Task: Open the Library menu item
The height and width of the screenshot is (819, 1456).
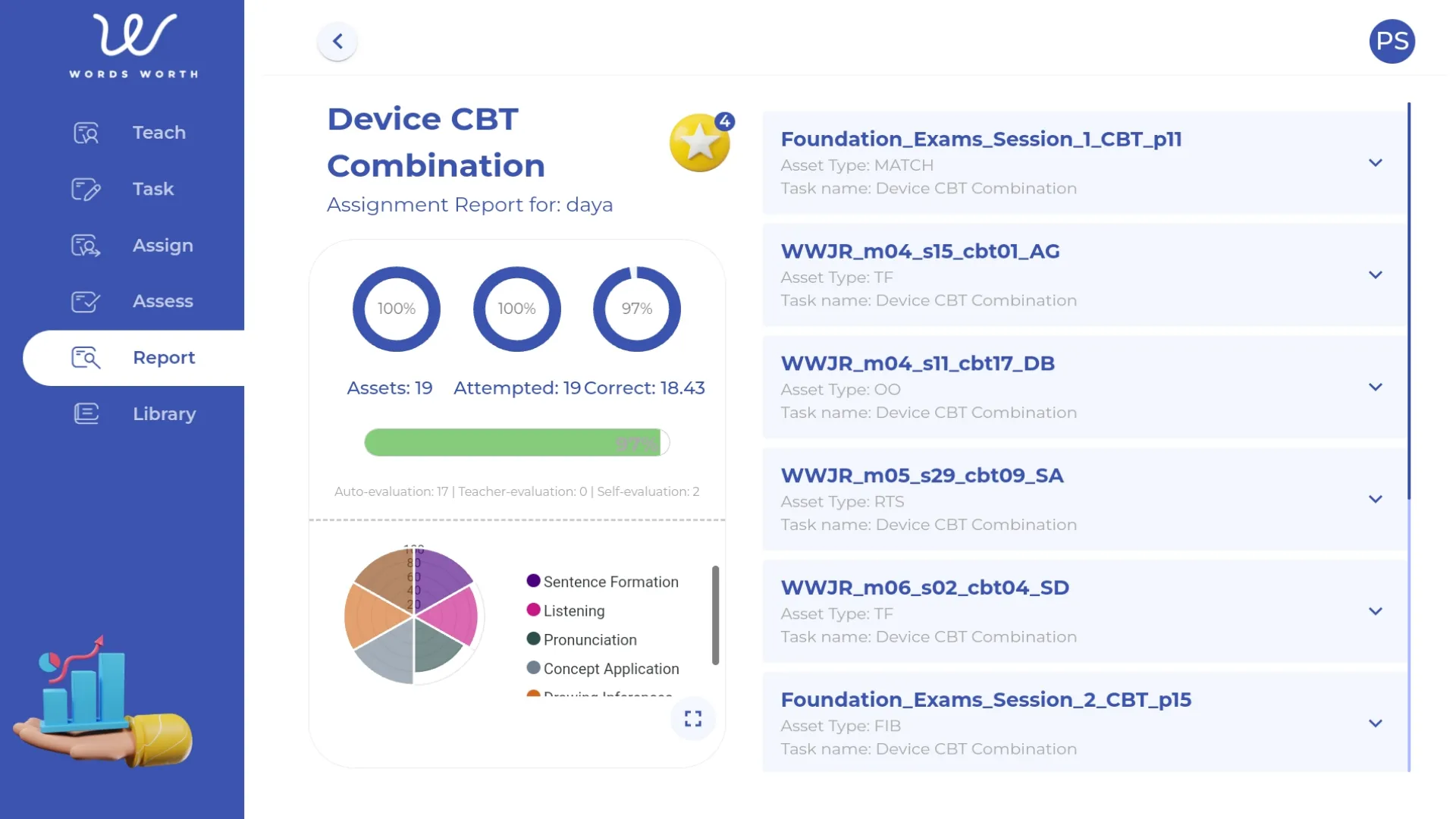Action: (165, 414)
